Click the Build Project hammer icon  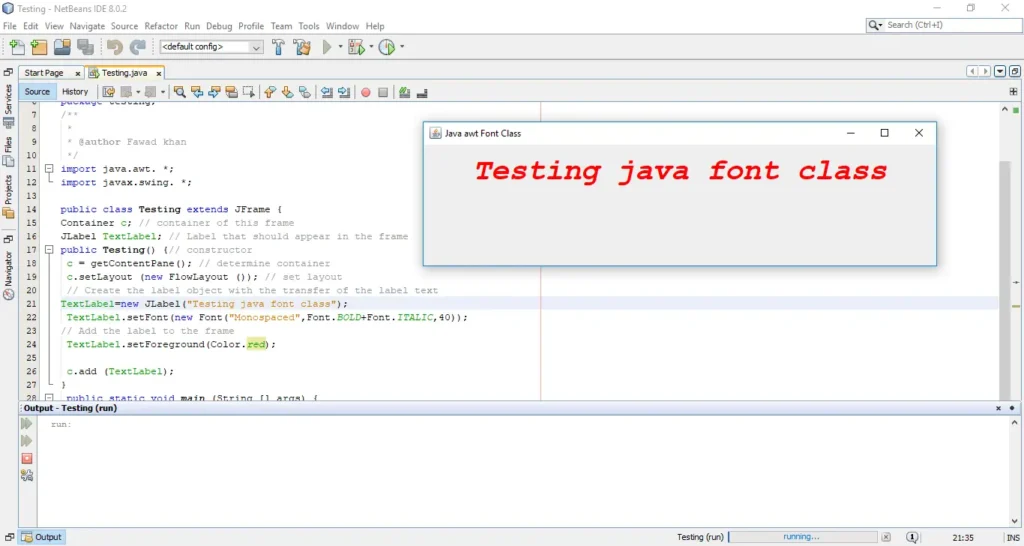tap(278, 47)
